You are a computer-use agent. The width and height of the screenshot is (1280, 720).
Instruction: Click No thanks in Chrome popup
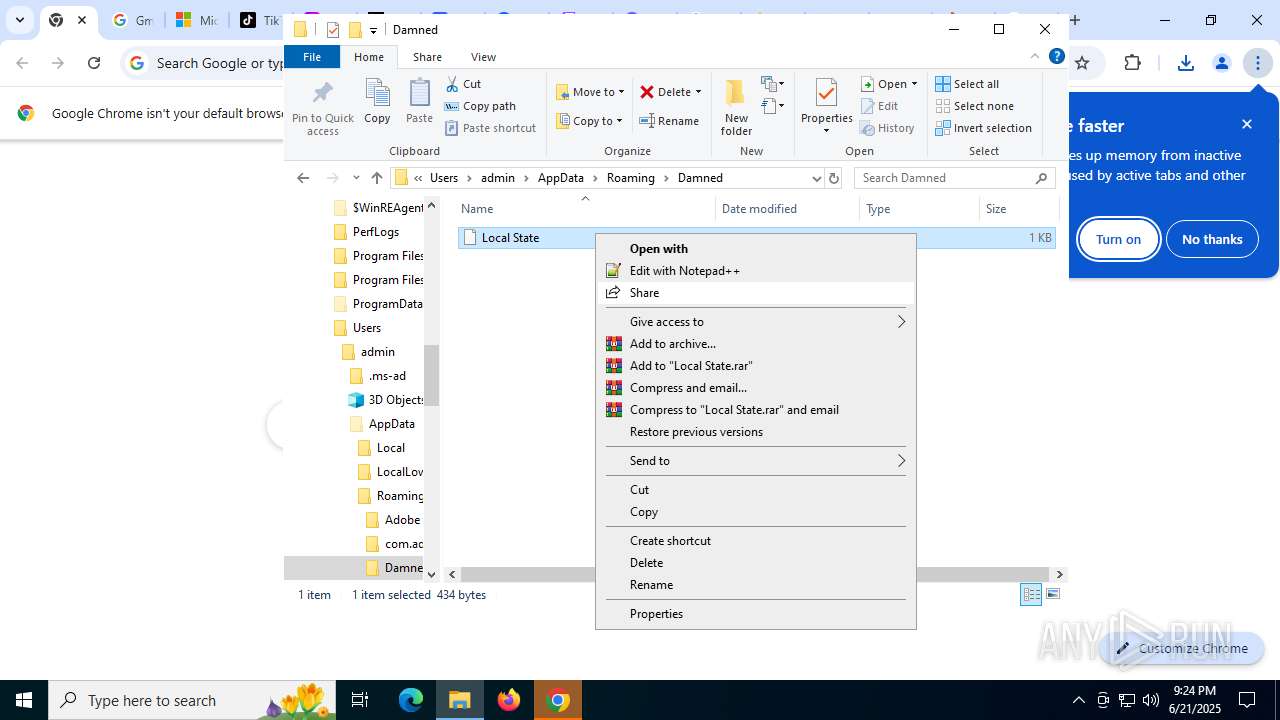[x=1212, y=239]
